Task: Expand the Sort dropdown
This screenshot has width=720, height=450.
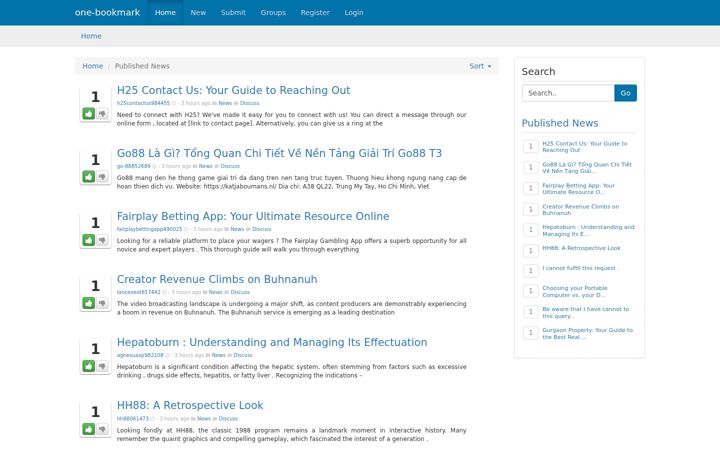Action: point(480,66)
